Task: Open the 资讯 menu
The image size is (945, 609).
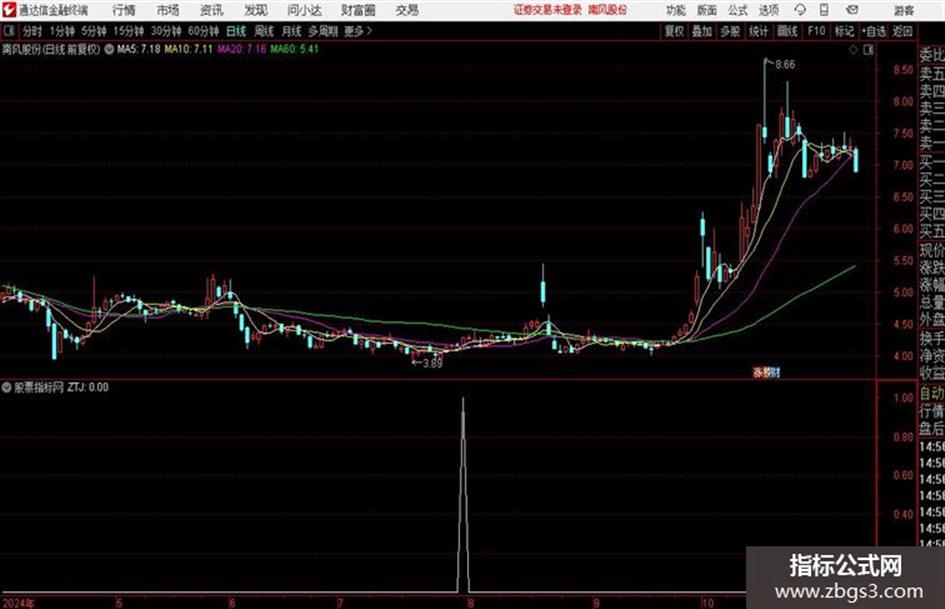Action: (212, 10)
